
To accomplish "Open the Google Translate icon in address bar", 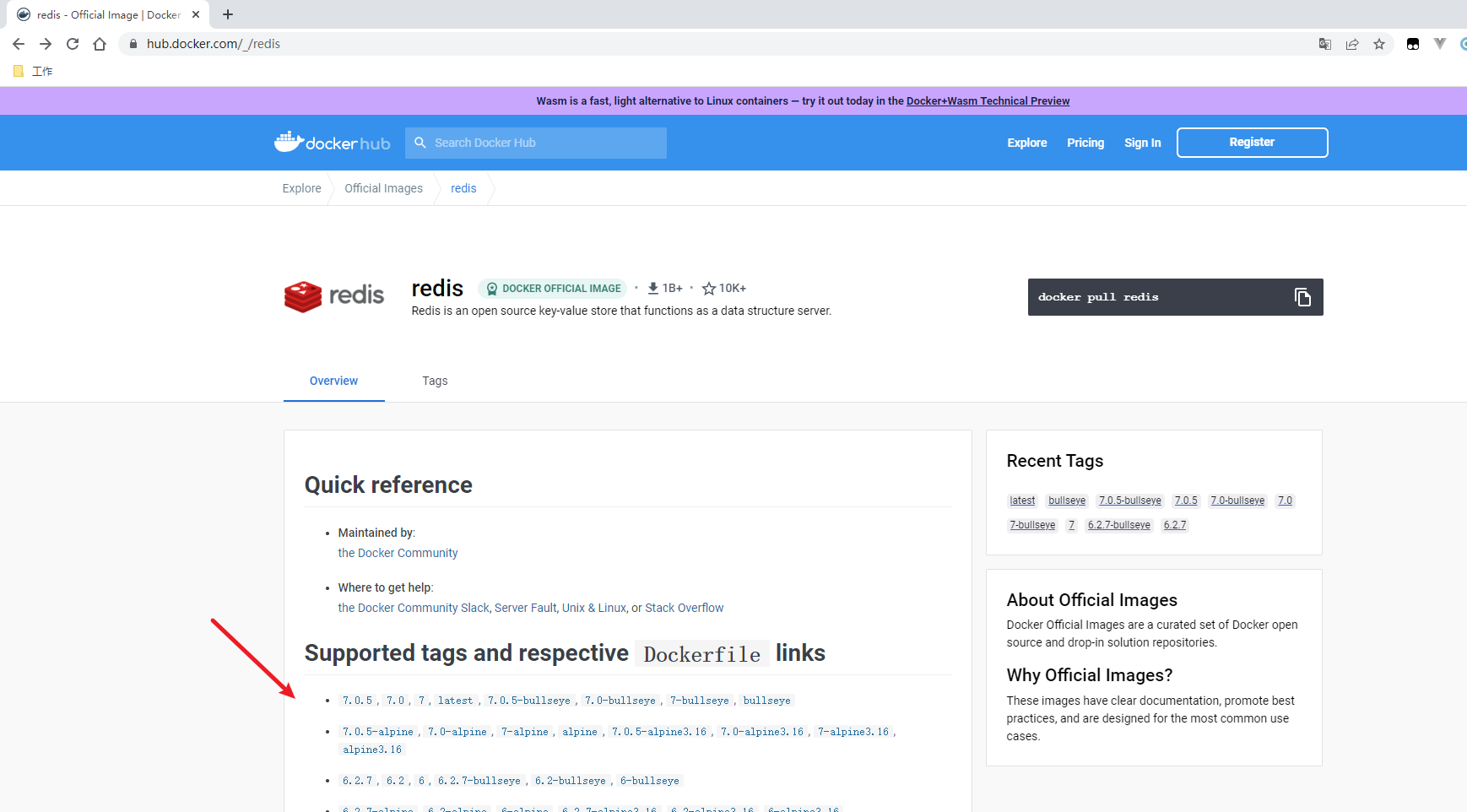I will tap(1324, 44).
